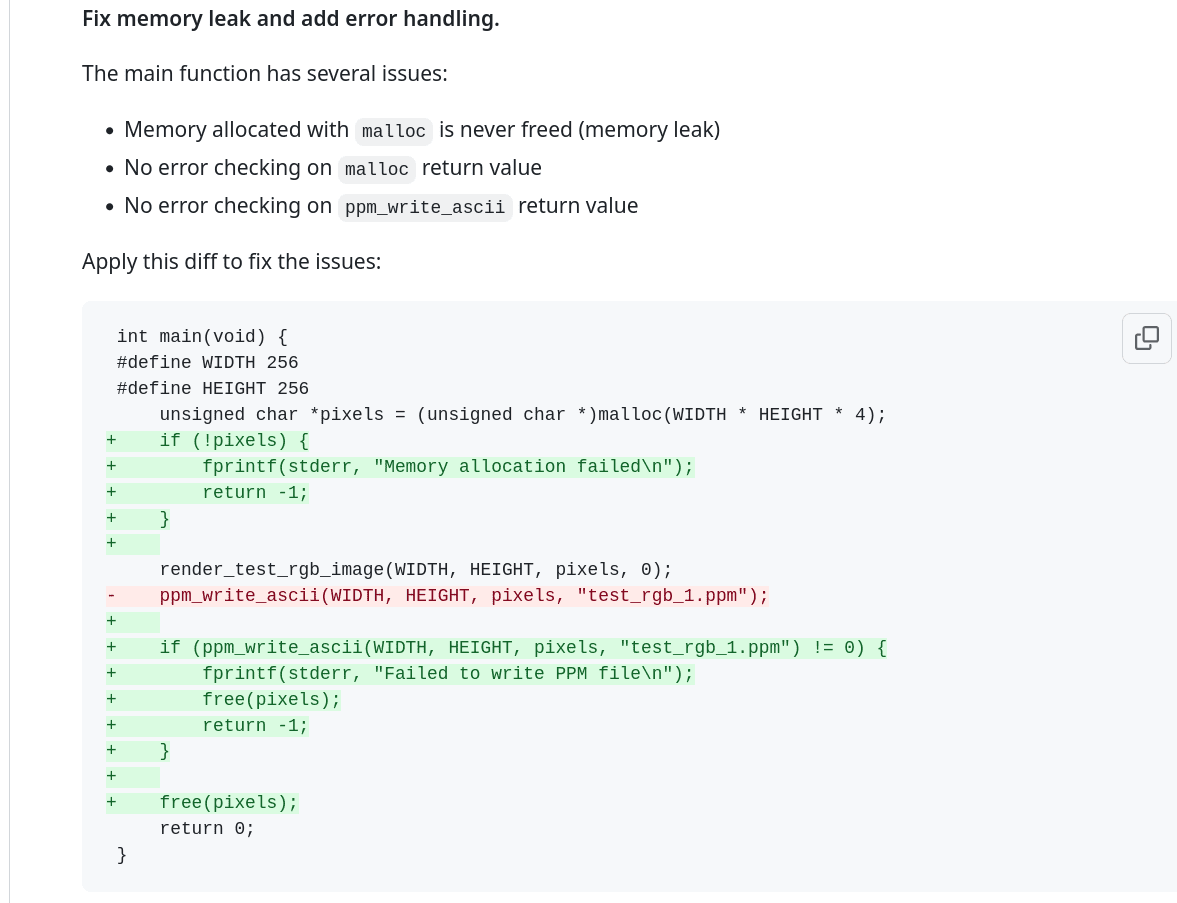Viewport: 1177px width, 903px height.
Task: Select the malloc tag in the memory leak bullet
Action: (x=393, y=131)
